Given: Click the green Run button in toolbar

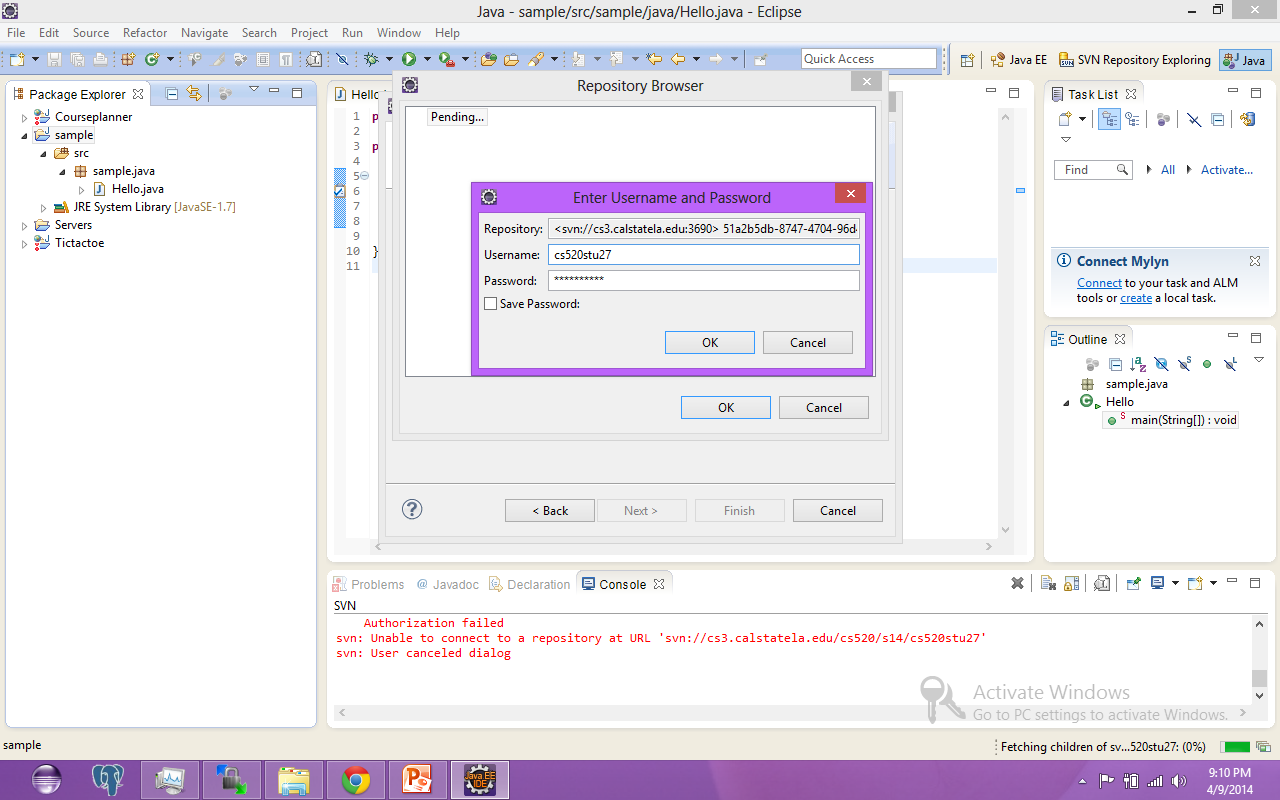Looking at the screenshot, I should pyautogui.click(x=409, y=60).
